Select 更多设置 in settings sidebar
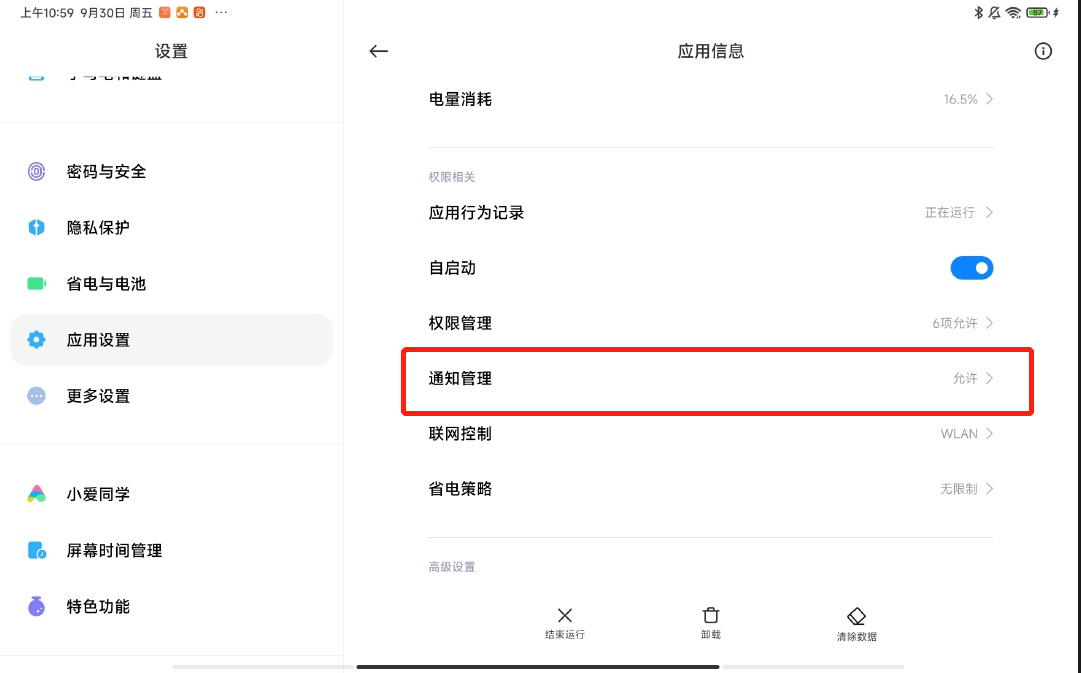The image size is (1081, 673). (x=172, y=396)
